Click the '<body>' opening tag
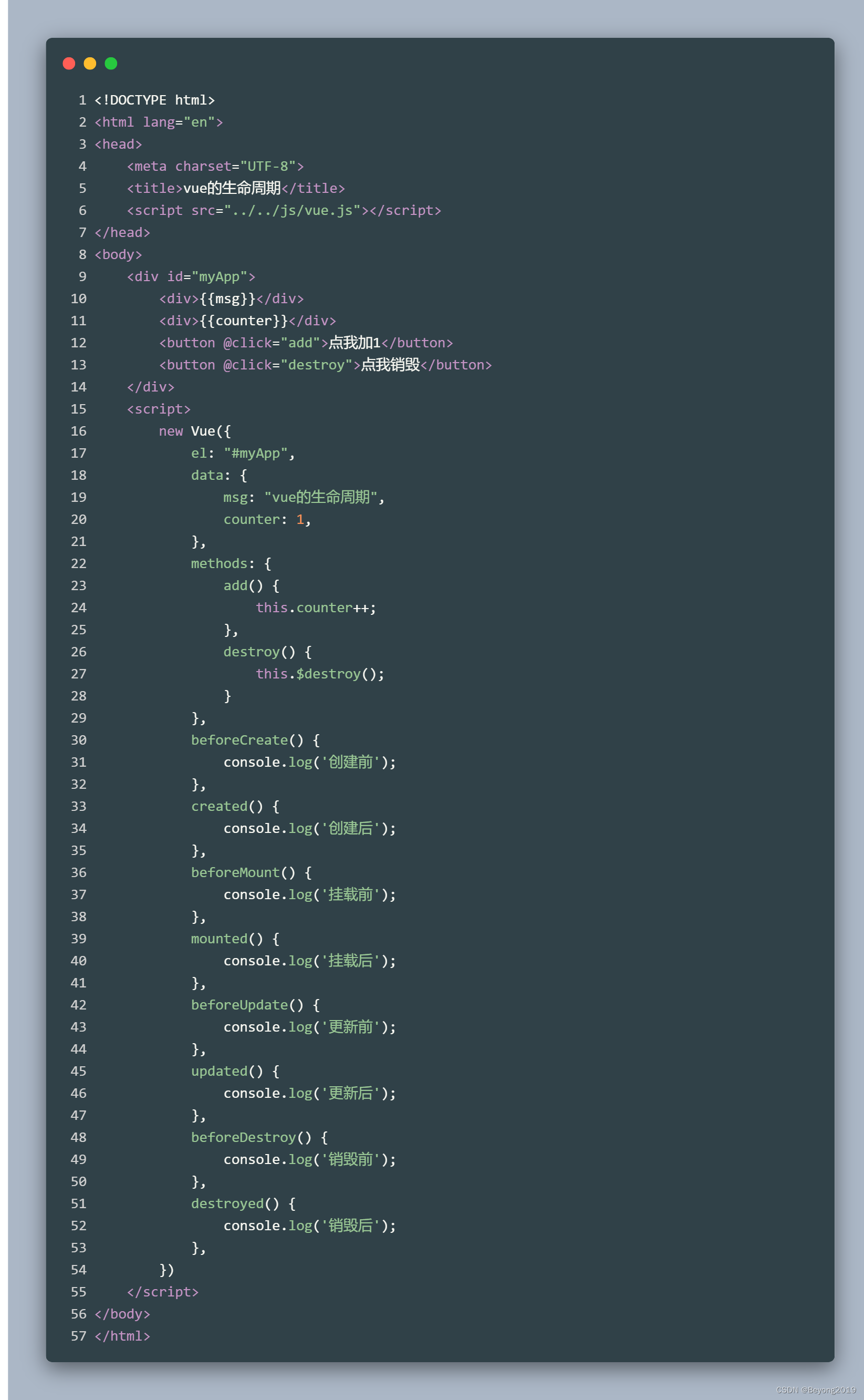Screen dimensions: 864x1400 (118, 255)
